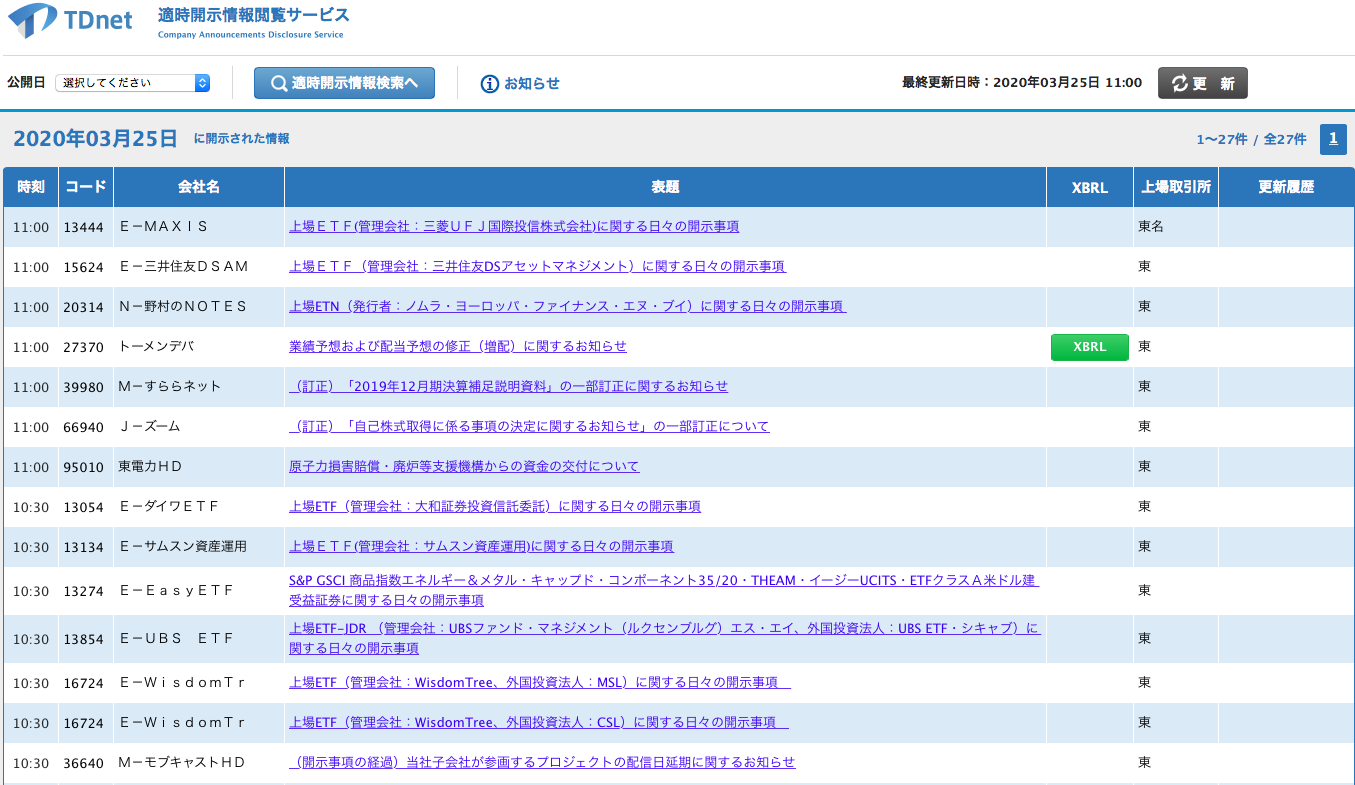Open 2019年12月期決算補足説明資料 correction link
1355x785 pixels.
(509, 387)
